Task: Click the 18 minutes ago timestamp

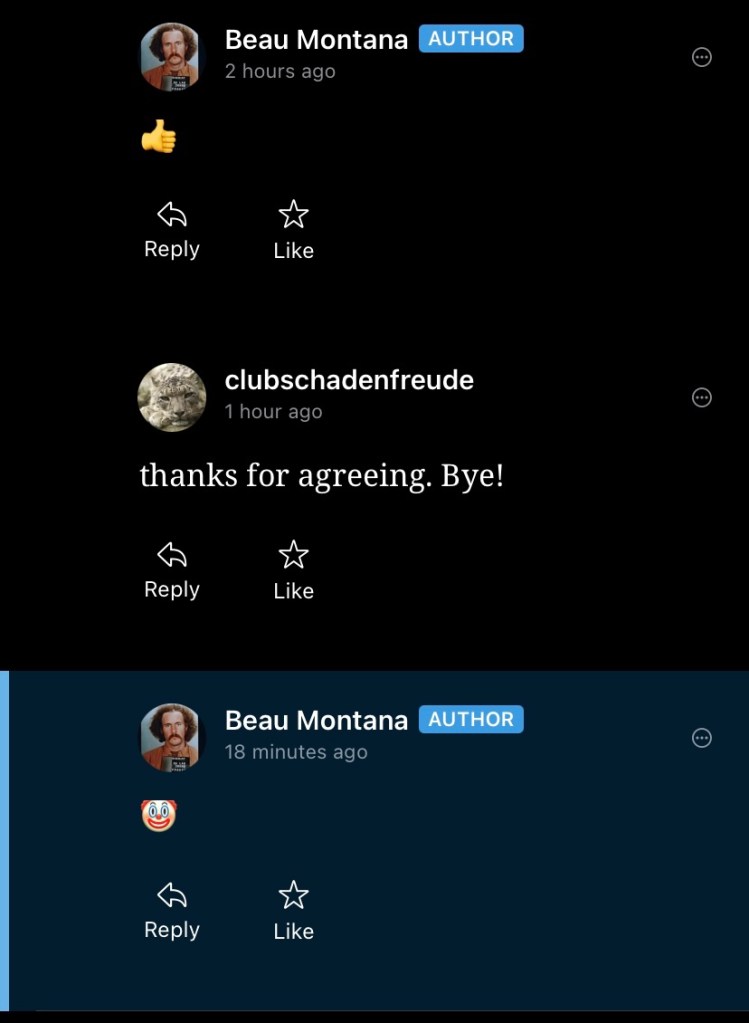Action: pos(296,752)
